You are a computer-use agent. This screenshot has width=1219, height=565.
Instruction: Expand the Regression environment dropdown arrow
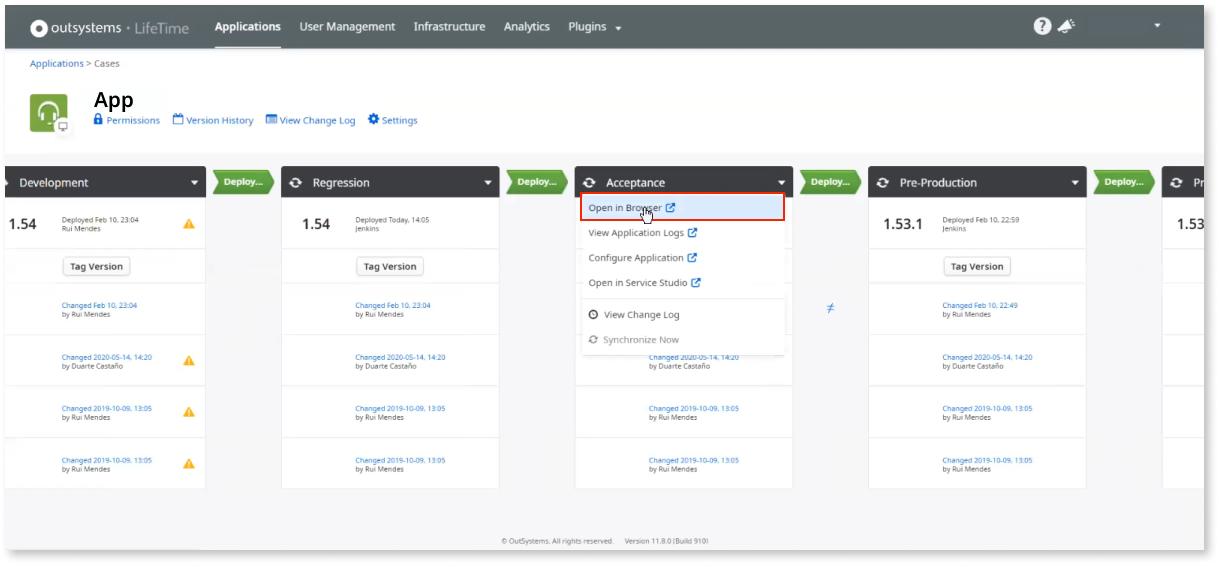point(488,183)
